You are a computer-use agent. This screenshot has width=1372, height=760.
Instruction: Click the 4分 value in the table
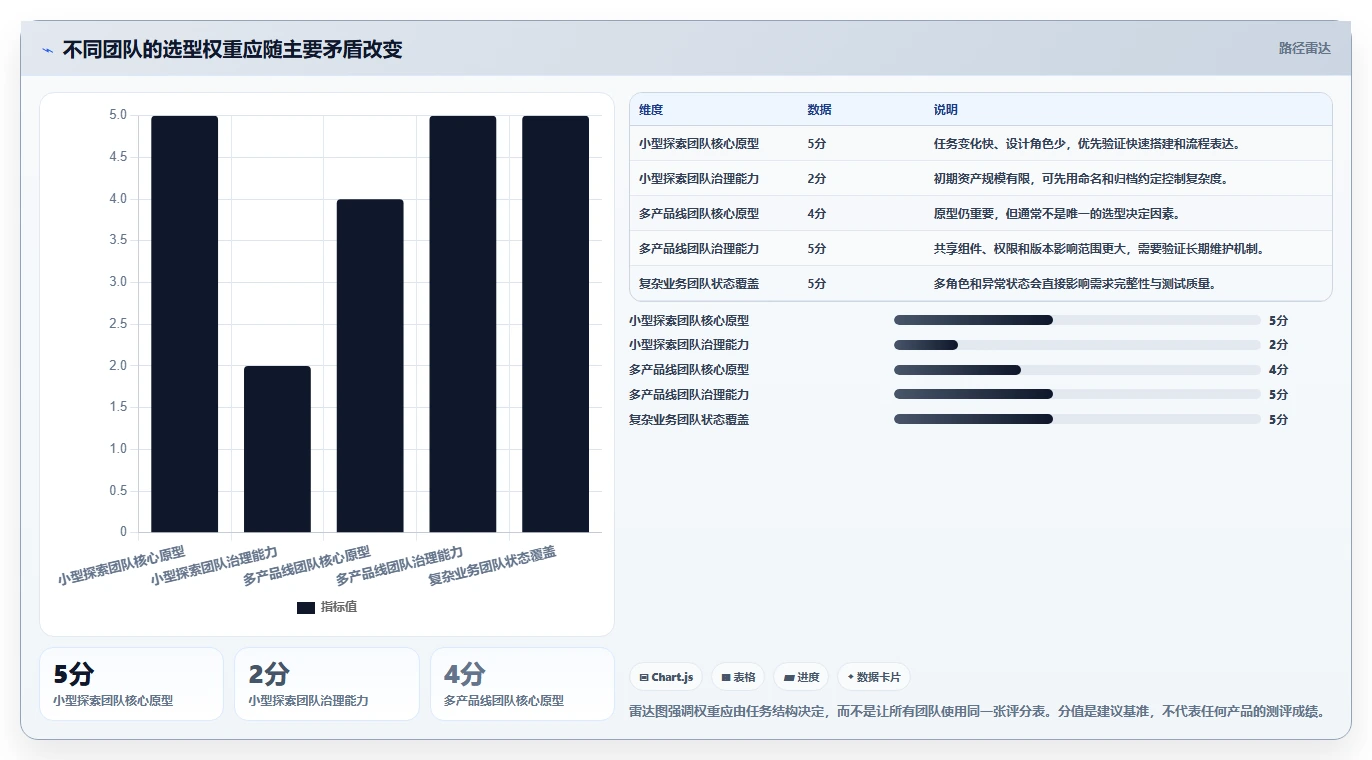817,213
